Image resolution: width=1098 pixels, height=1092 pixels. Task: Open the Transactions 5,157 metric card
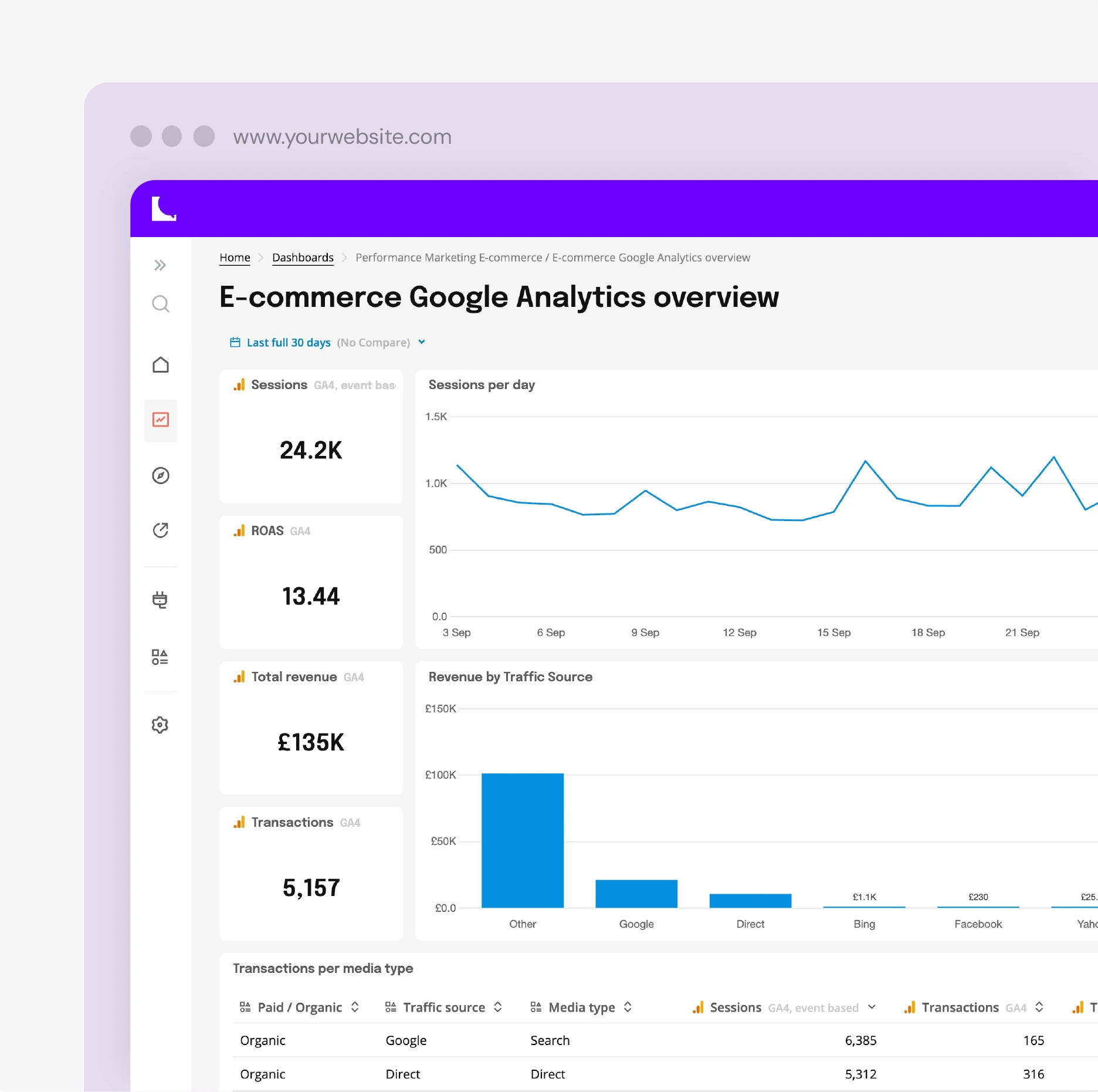[x=311, y=874]
